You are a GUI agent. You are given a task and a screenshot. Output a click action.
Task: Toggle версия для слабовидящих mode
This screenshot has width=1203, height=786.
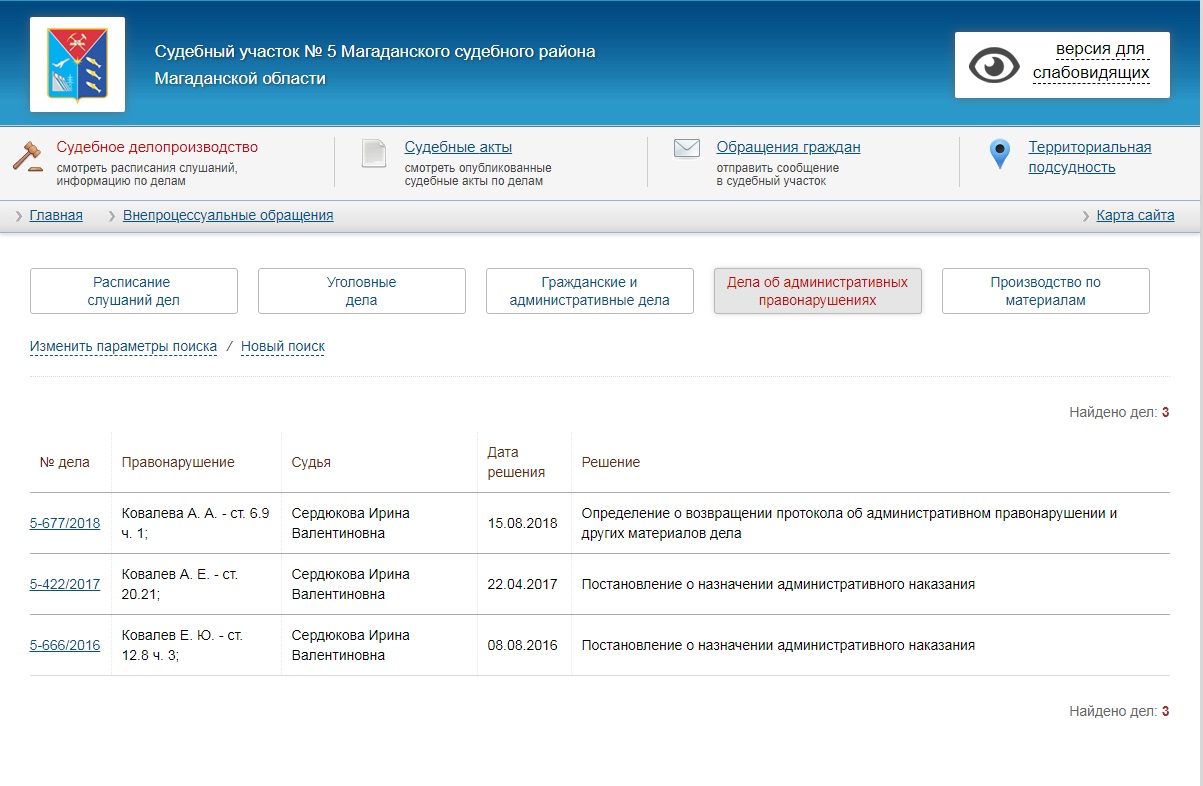1091,61
